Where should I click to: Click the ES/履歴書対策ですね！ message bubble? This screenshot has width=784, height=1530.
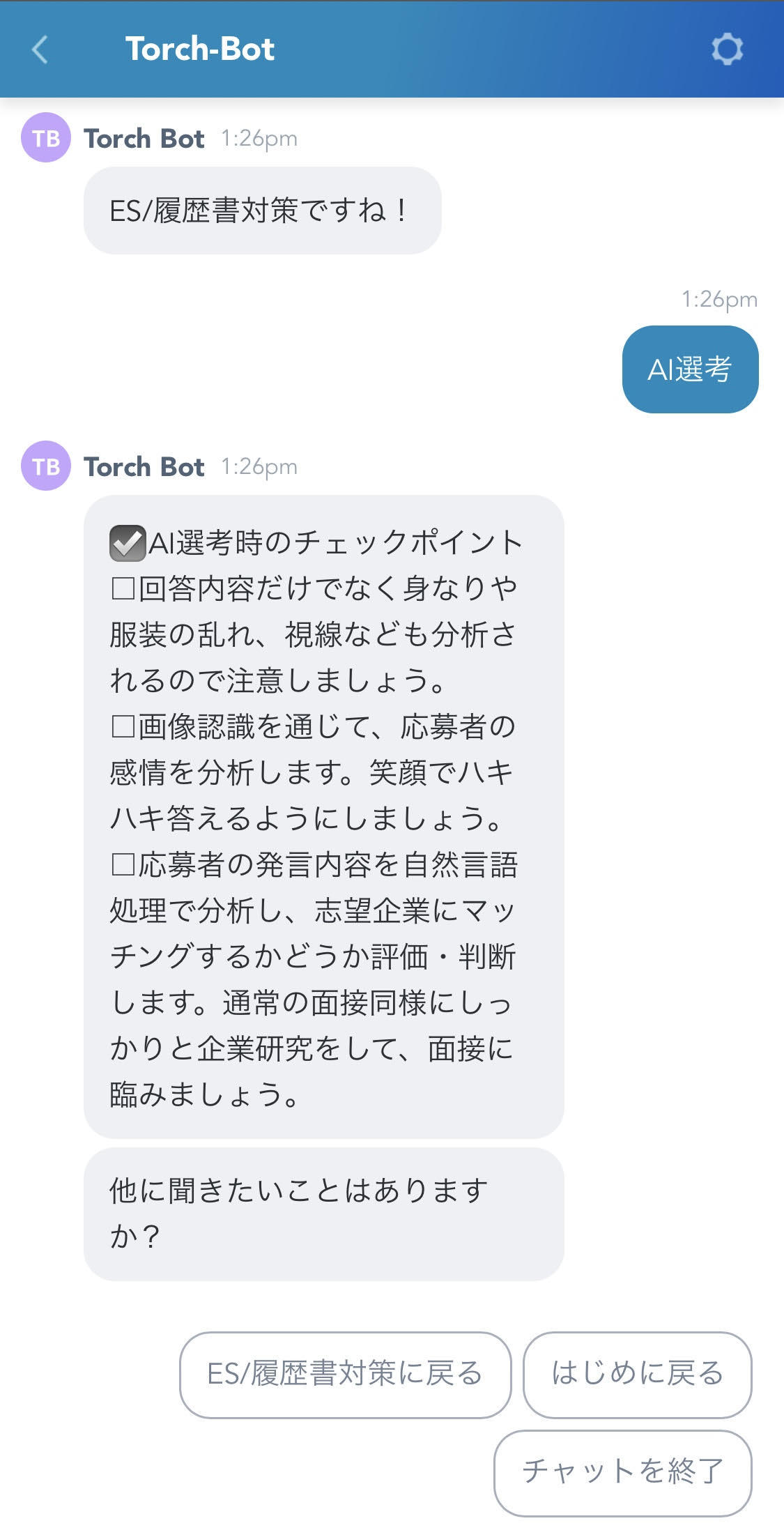coord(262,211)
